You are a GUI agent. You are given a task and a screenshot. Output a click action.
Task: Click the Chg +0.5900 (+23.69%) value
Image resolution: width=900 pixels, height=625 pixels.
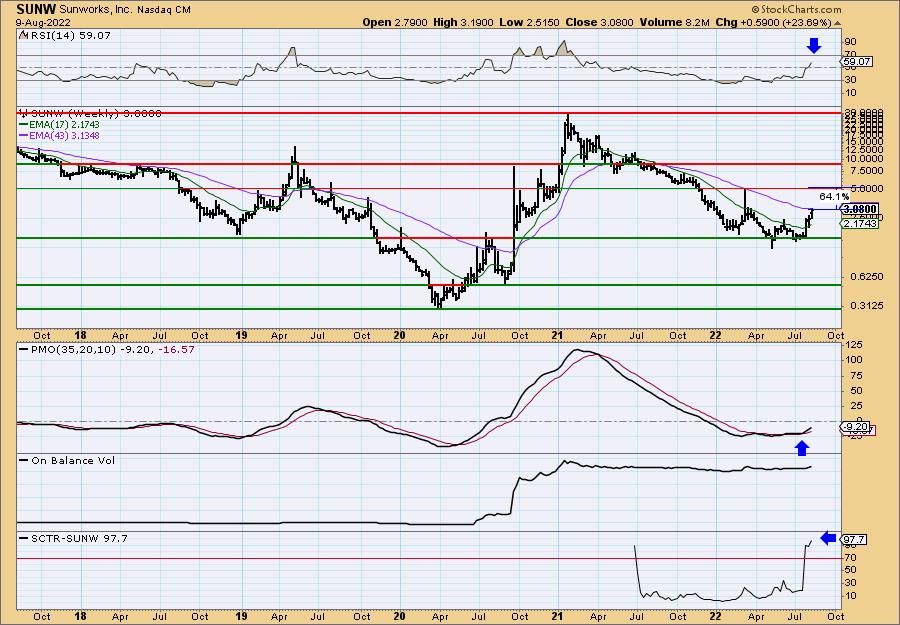(x=774, y=22)
